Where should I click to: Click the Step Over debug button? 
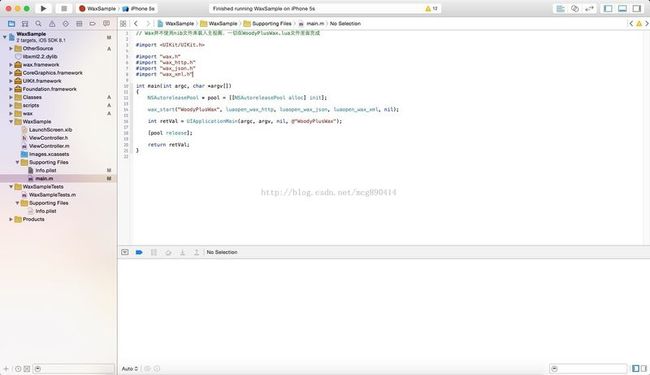168,252
